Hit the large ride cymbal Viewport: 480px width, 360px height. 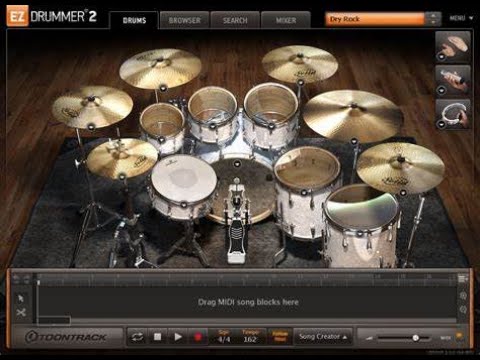(353, 115)
